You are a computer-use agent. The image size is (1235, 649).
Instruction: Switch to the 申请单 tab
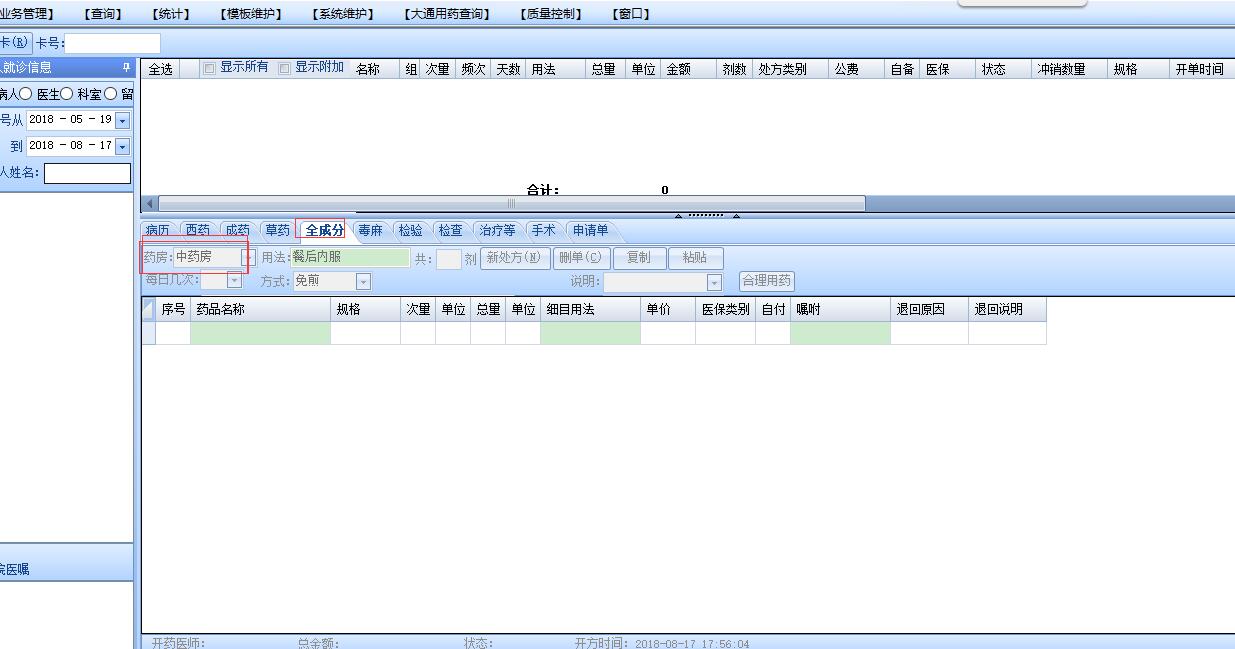tap(590, 230)
